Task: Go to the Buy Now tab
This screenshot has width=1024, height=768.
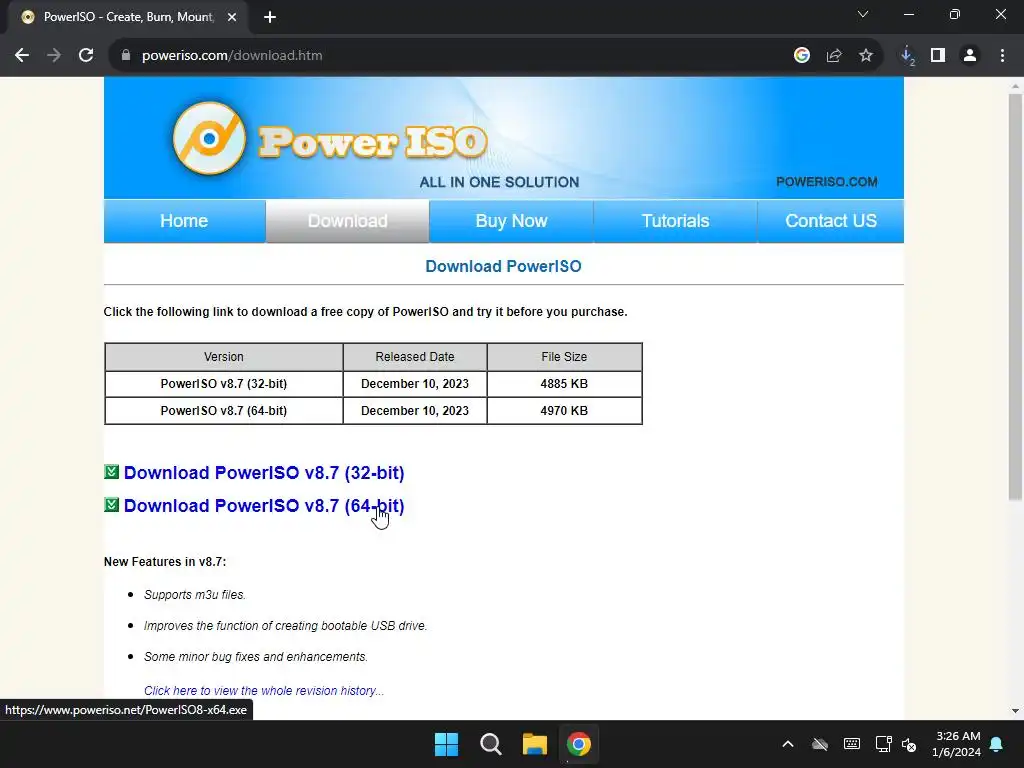Action: click(x=511, y=221)
